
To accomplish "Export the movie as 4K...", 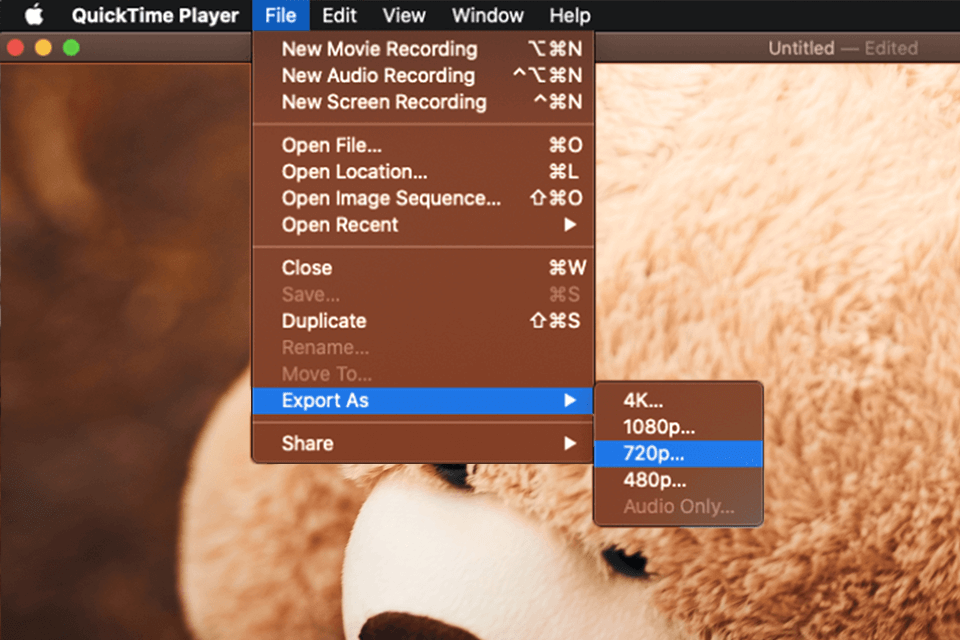I will [x=678, y=401].
